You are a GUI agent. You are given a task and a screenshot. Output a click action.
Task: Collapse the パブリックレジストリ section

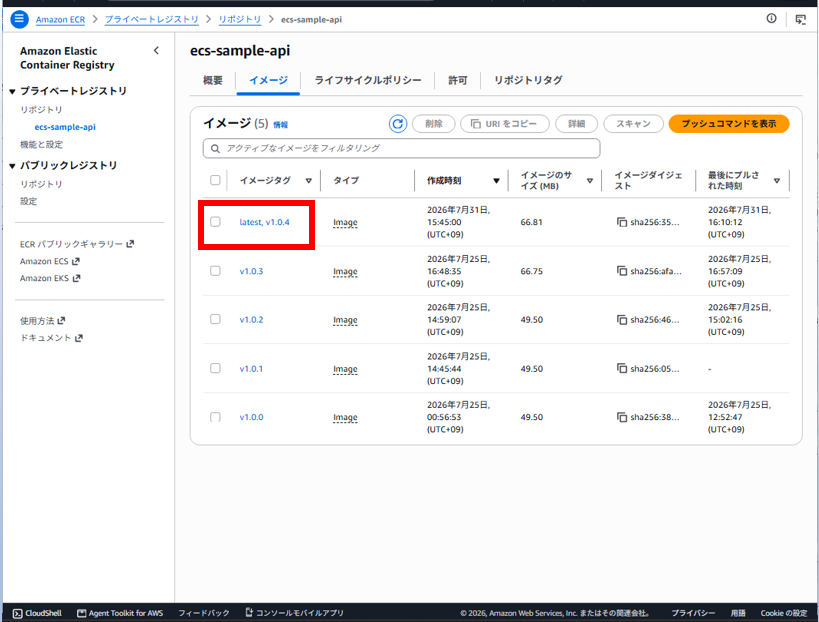(12, 166)
